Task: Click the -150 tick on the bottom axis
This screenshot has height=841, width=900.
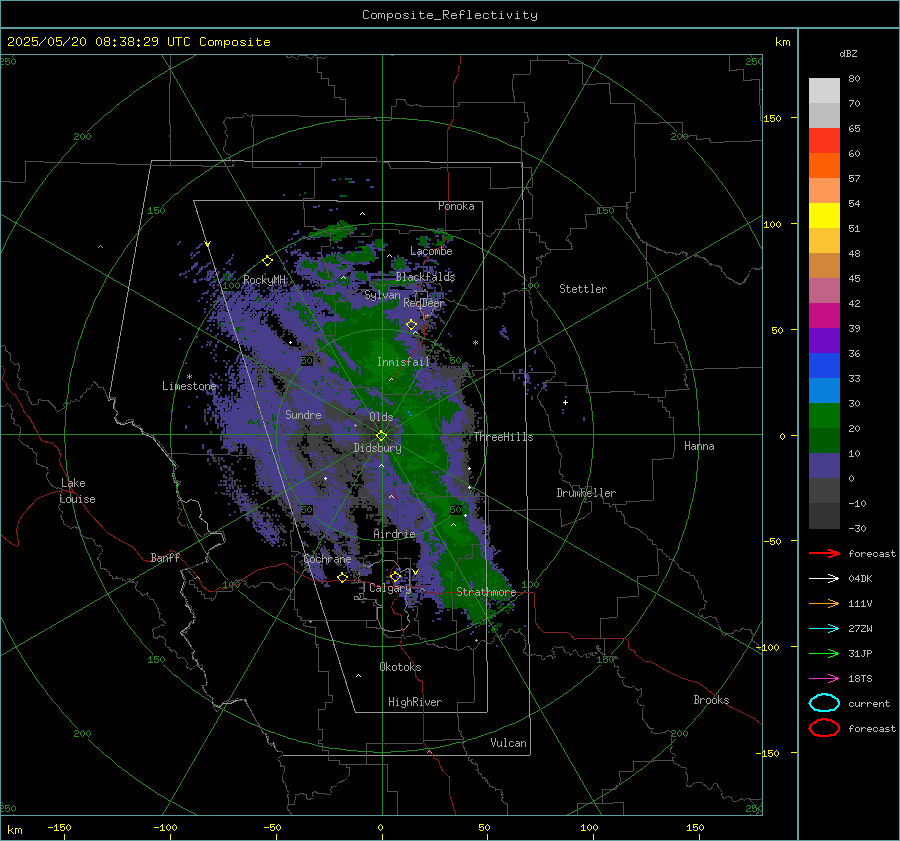Action: (59, 828)
